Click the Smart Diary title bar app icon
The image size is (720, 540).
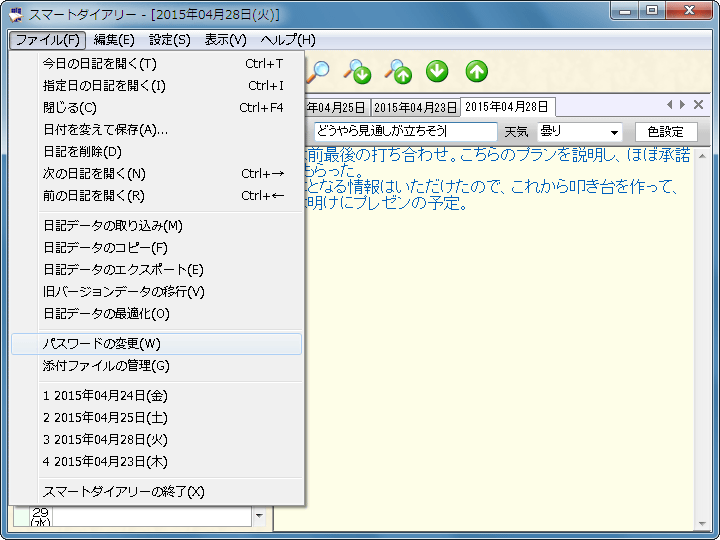pos(16,14)
